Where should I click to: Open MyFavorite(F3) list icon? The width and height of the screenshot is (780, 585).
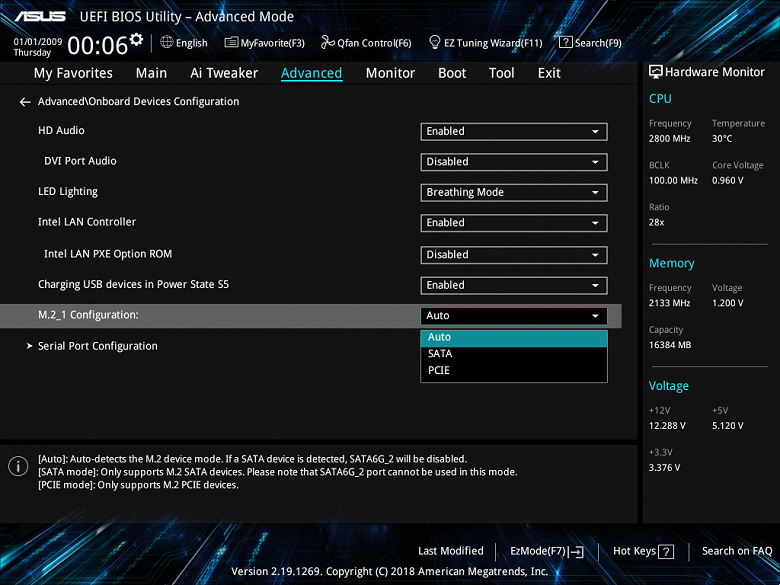[231, 42]
